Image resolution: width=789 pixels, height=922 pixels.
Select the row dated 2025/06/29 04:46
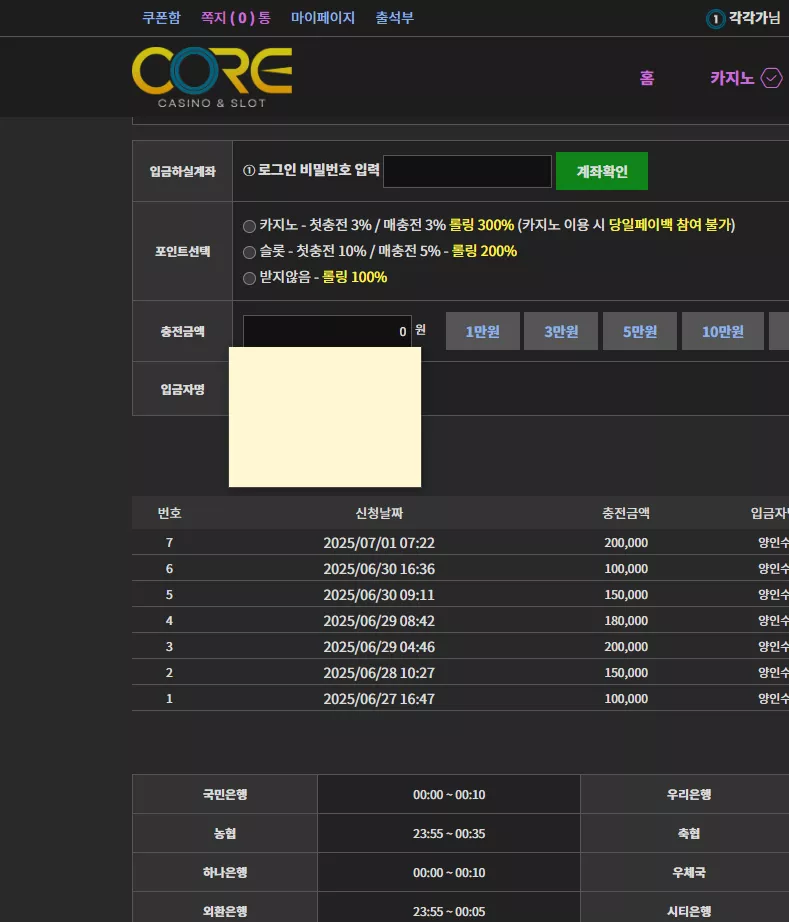[x=460, y=646]
